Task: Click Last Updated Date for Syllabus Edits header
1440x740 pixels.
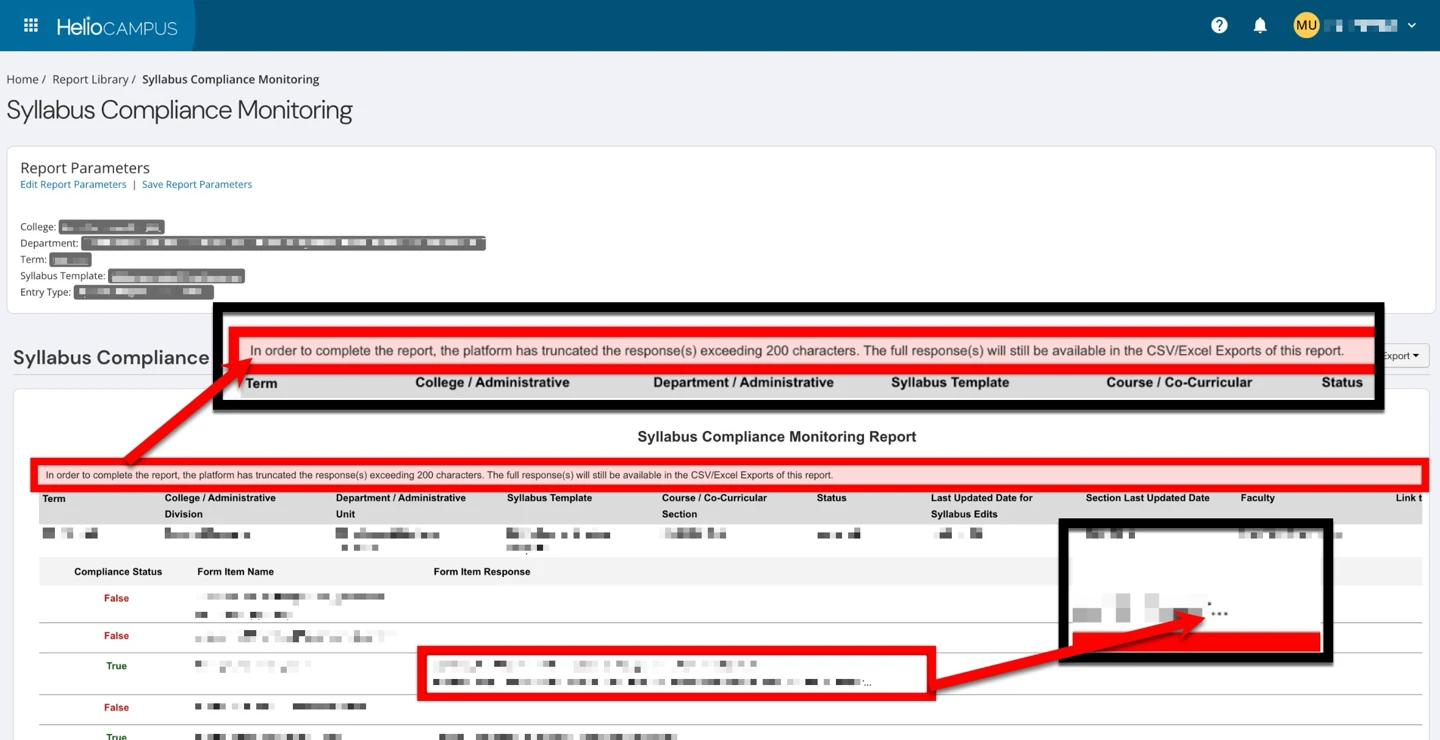Action: tap(981, 505)
